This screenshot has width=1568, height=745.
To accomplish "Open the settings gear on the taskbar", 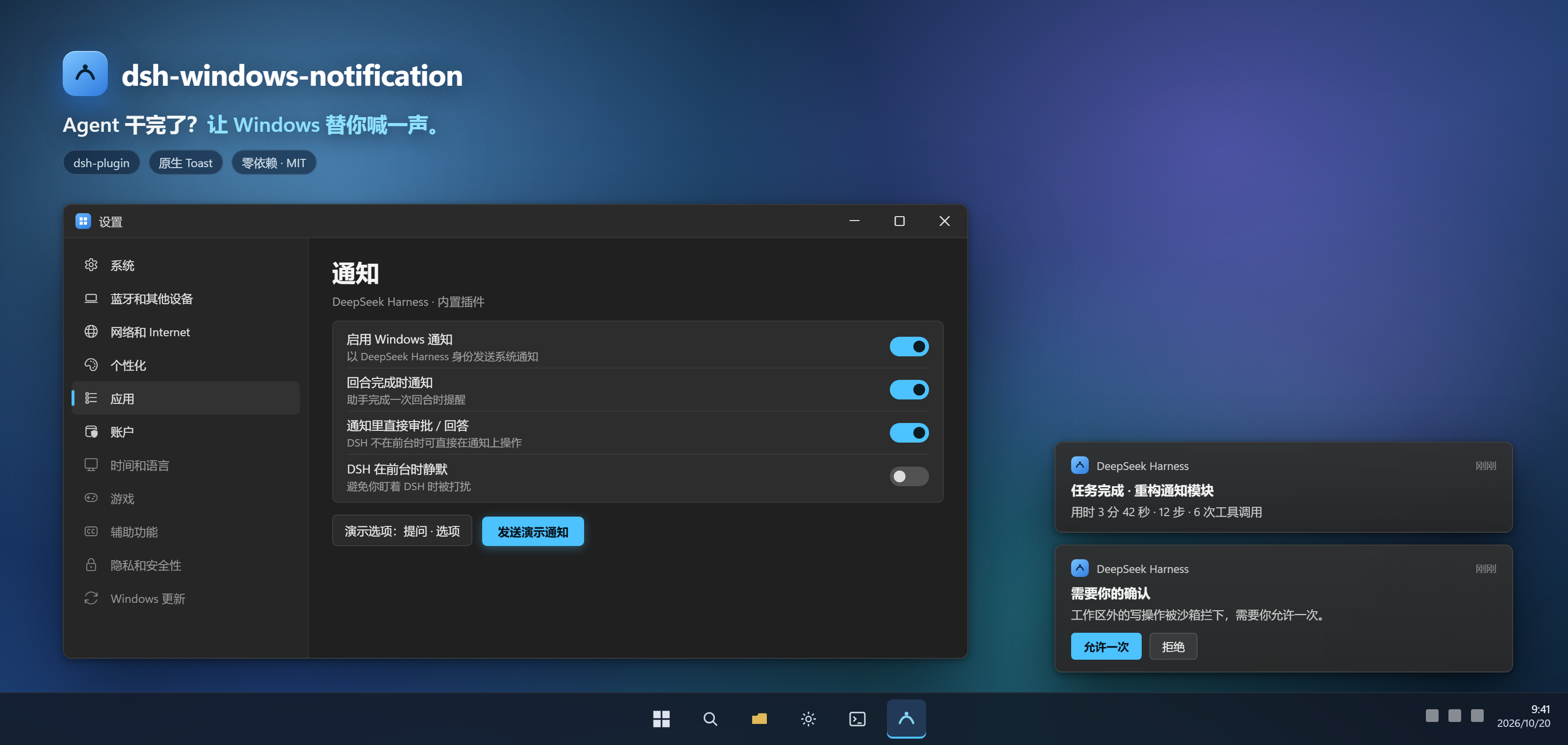I will click(808, 719).
